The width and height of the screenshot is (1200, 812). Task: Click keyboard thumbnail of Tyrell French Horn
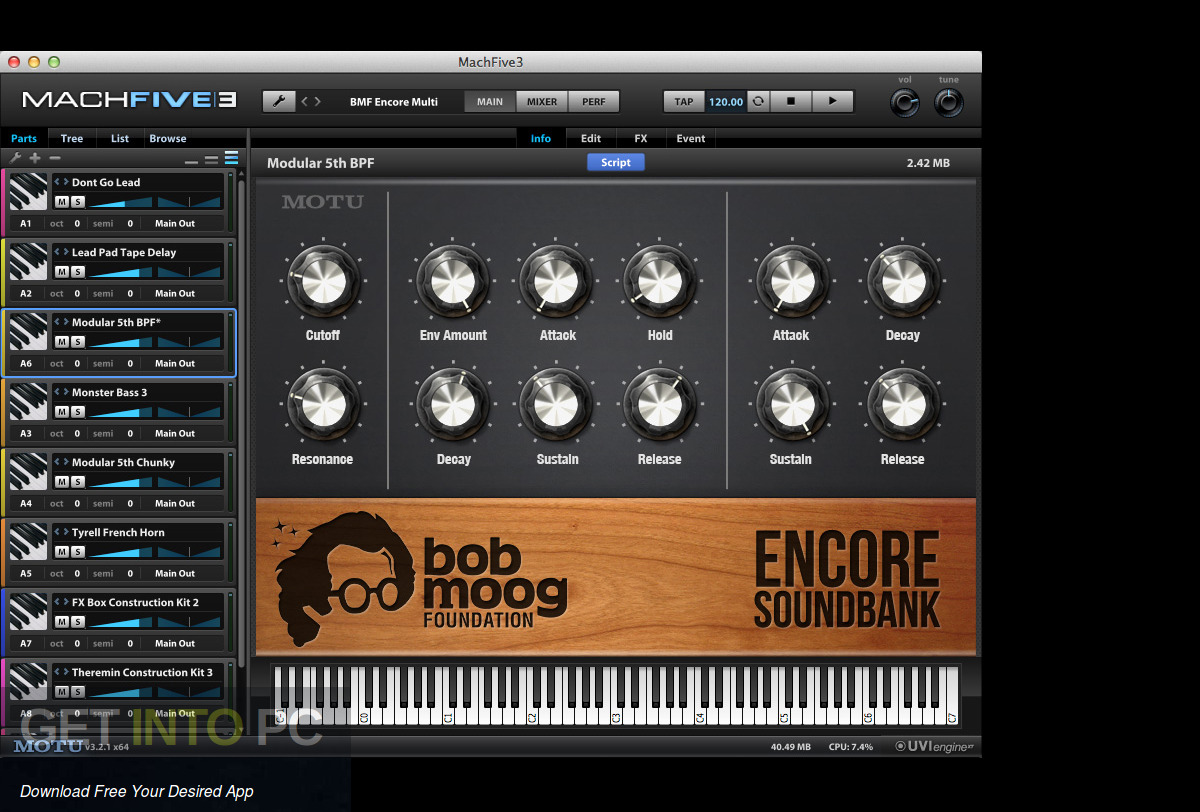(28, 540)
